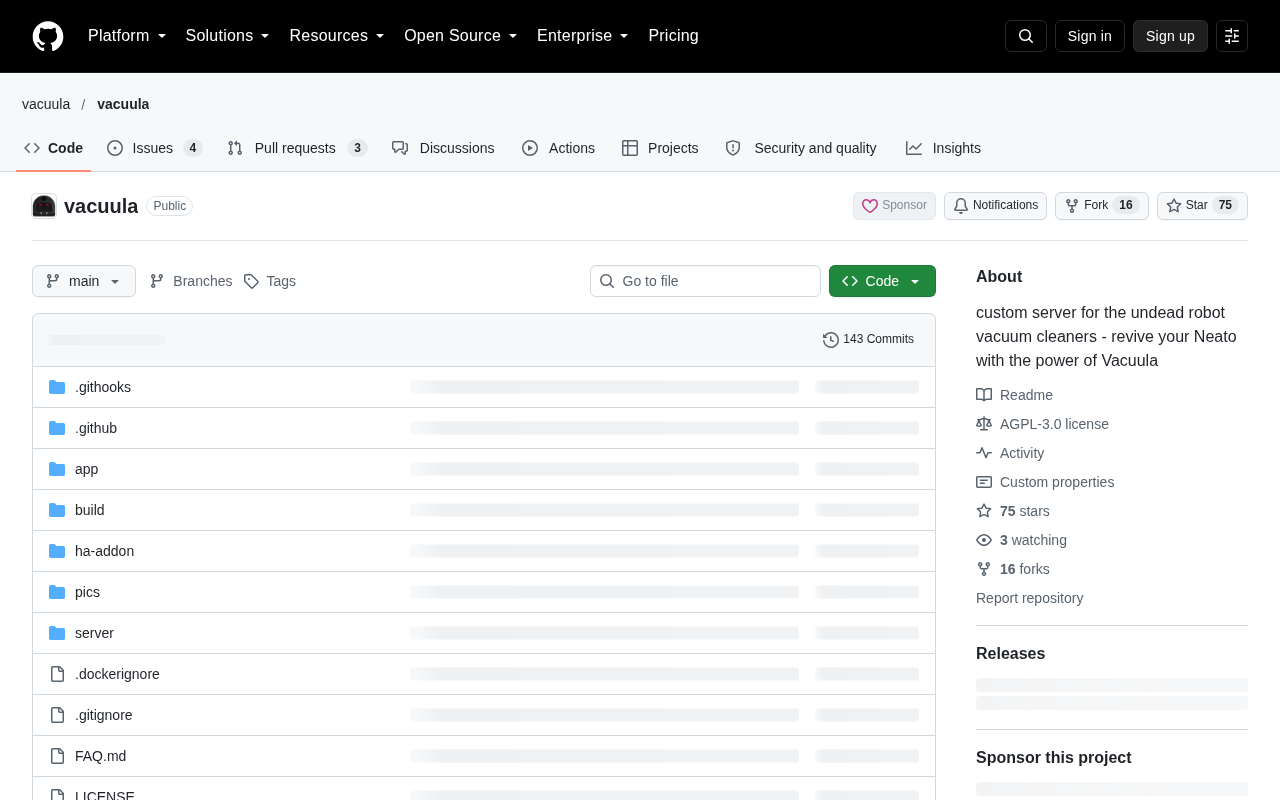
Task: Open appearance settings sliders icon
Action: click(1232, 36)
